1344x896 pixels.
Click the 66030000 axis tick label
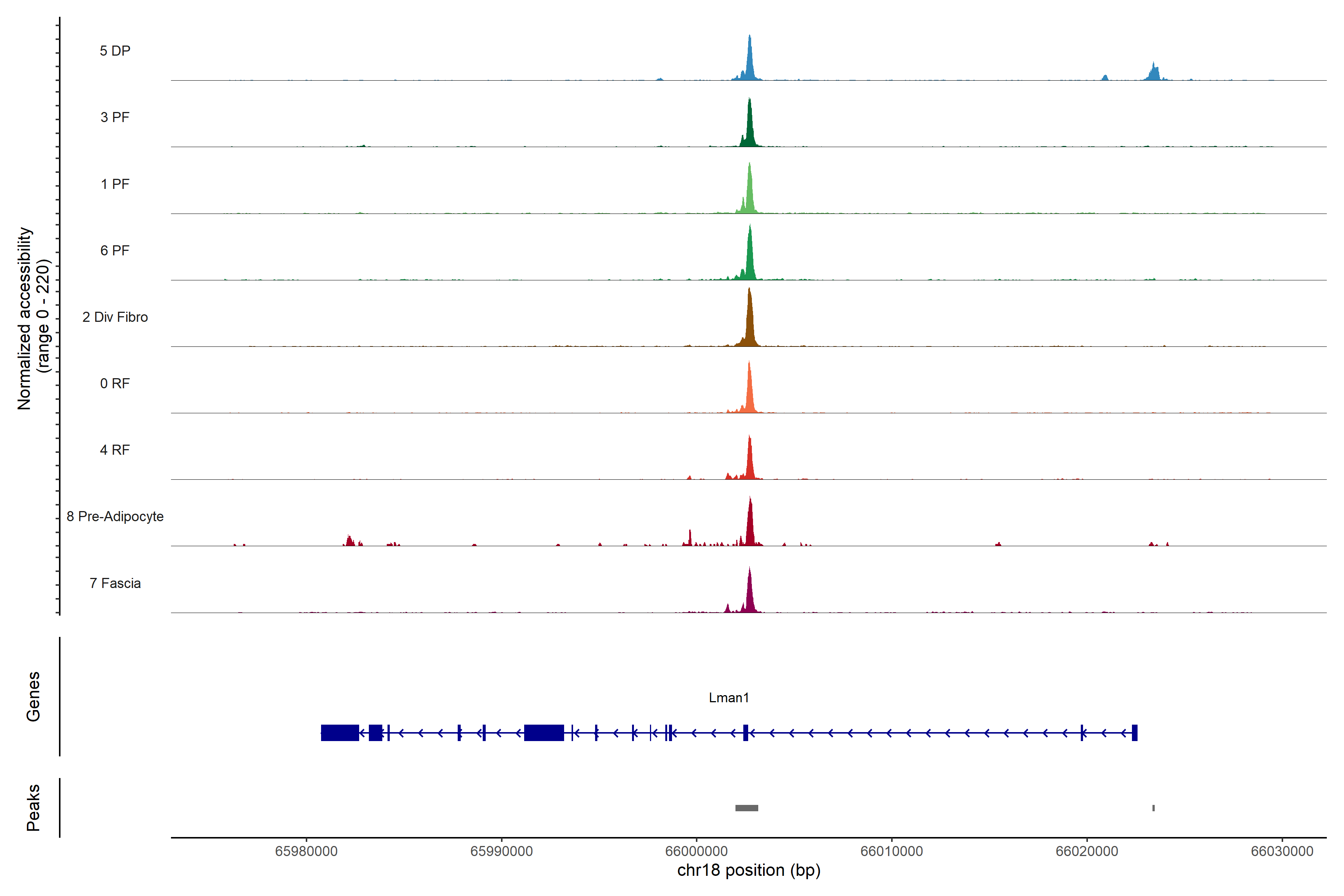point(1282,851)
